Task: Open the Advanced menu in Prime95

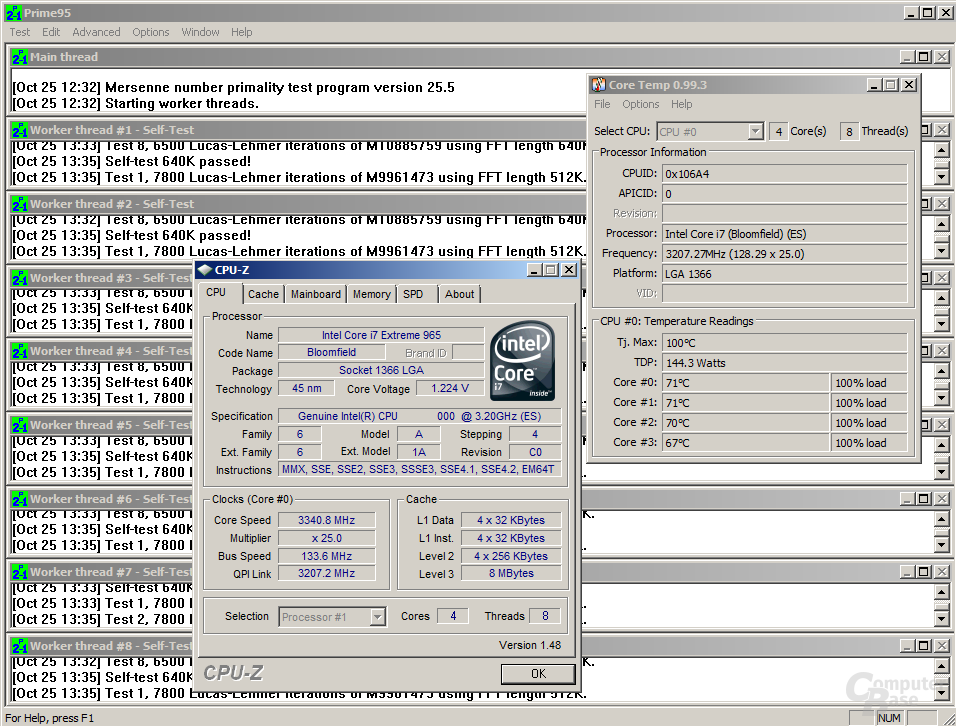Action: [96, 32]
